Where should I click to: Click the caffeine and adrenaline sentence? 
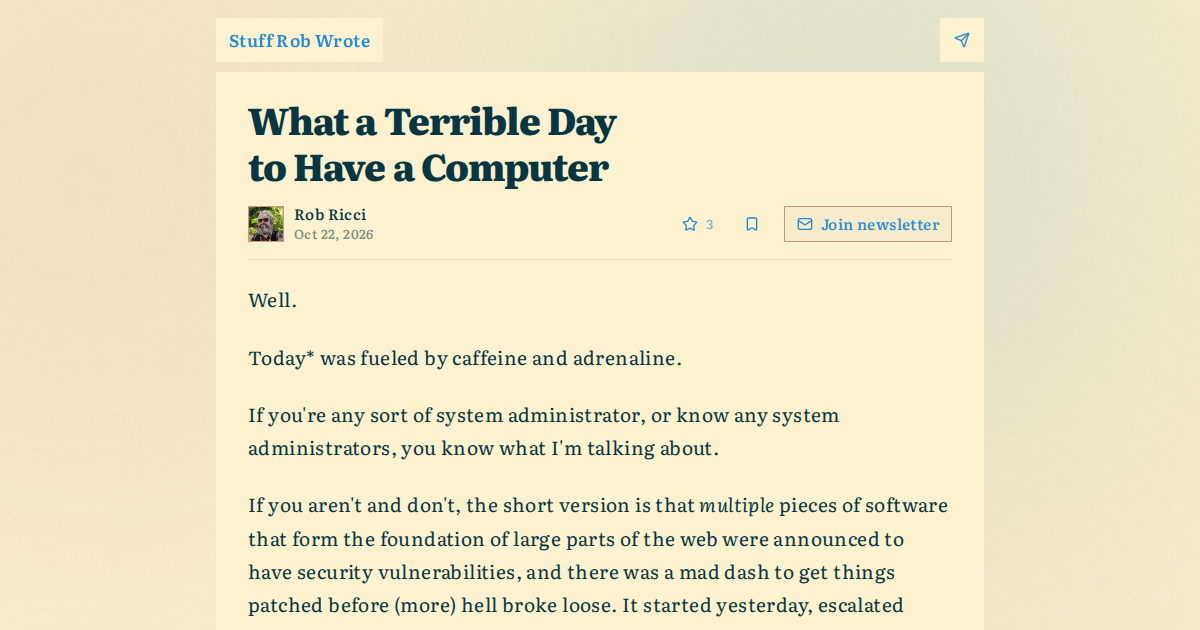465,358
